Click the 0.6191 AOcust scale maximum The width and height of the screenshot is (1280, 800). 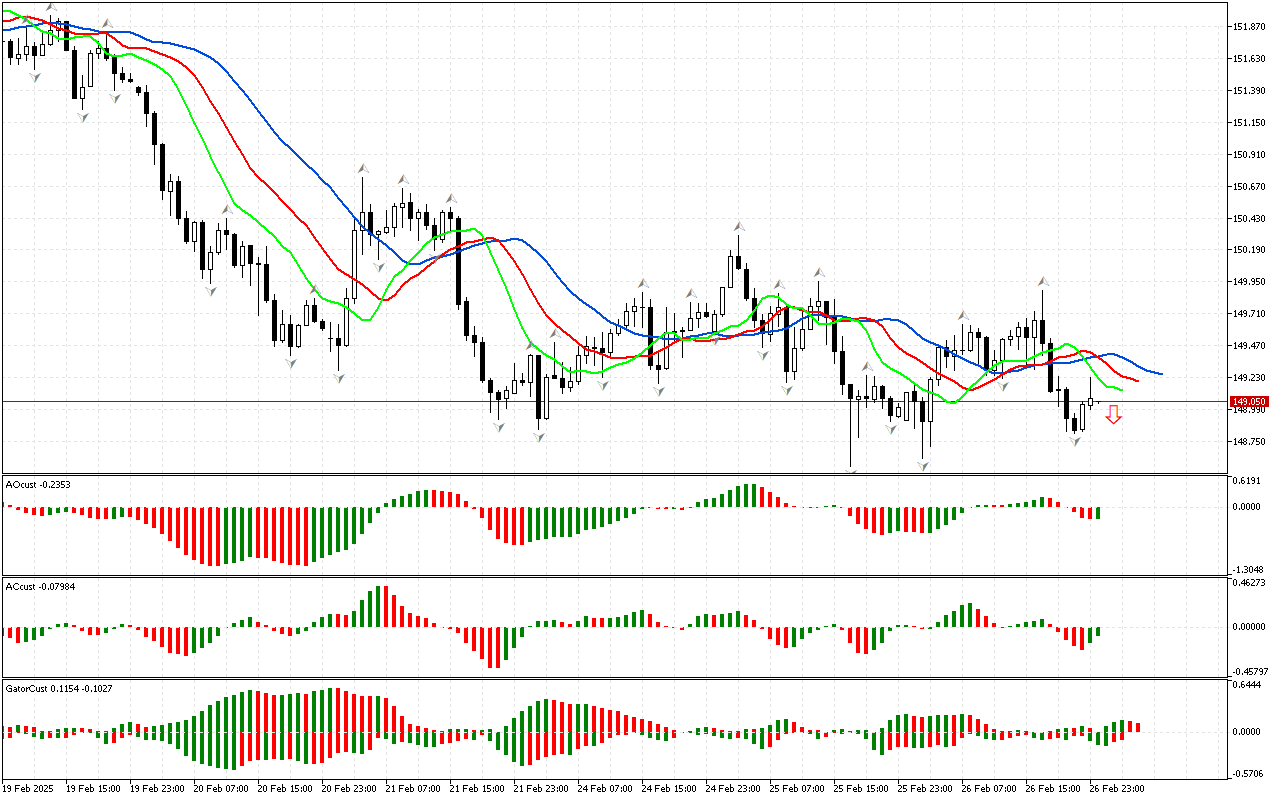pyautogui.click(x=1246, y=481)
